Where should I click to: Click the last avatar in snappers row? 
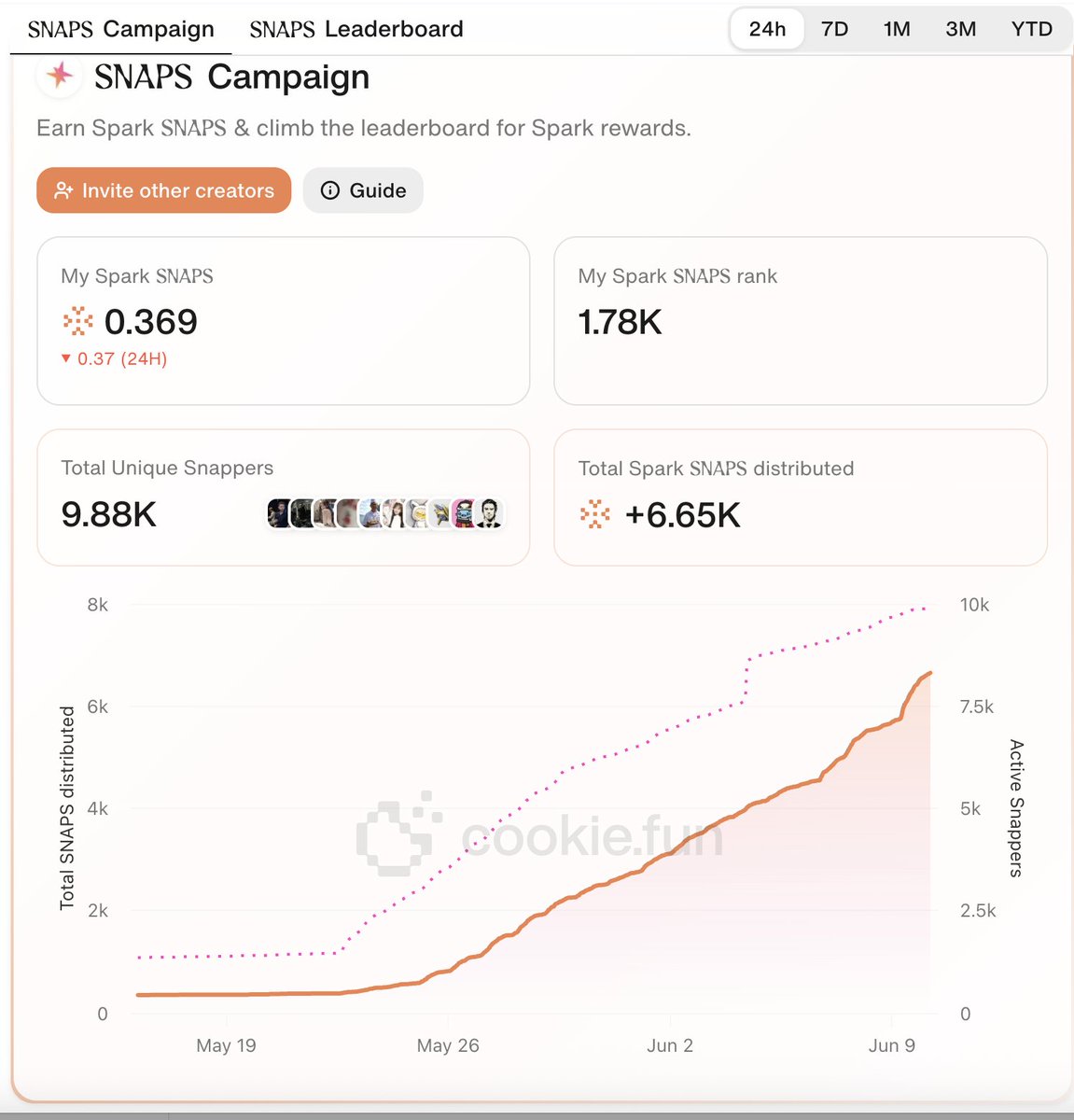tap(488, 513)
